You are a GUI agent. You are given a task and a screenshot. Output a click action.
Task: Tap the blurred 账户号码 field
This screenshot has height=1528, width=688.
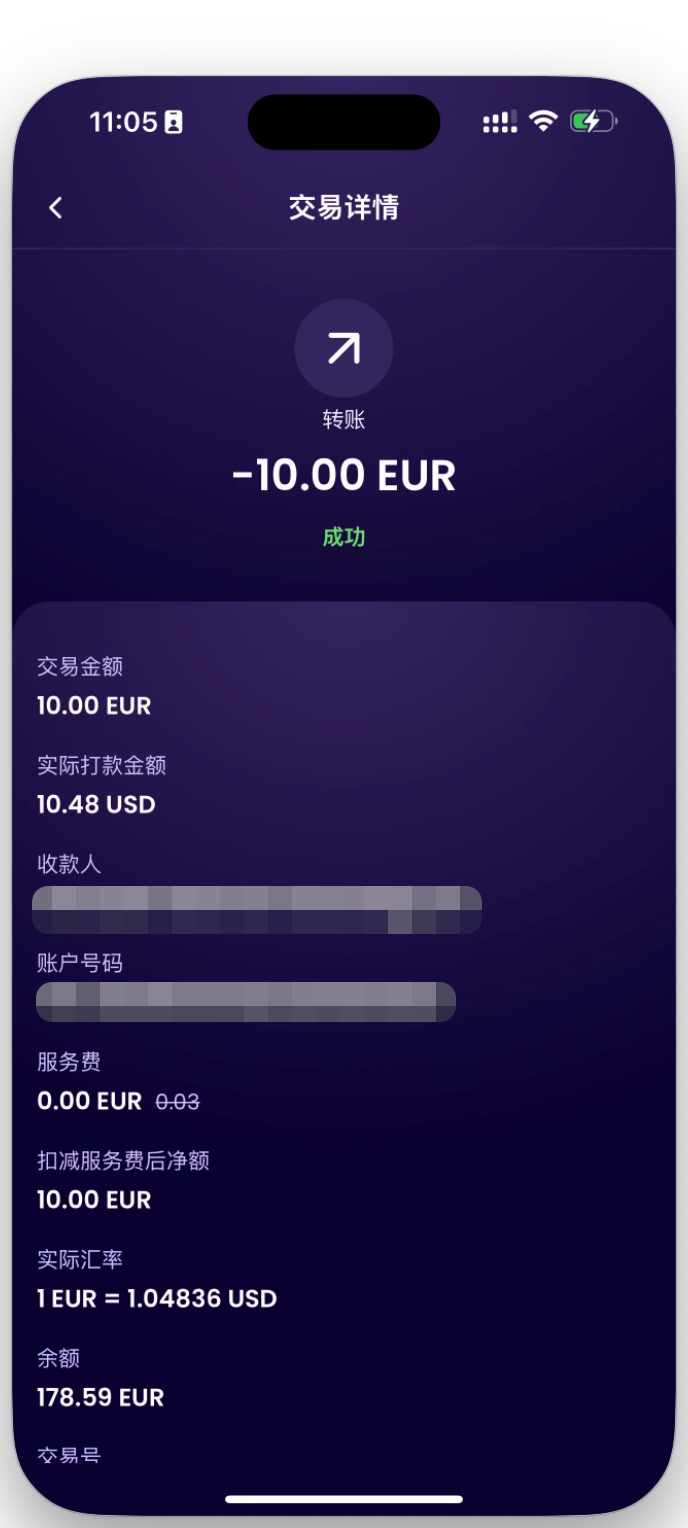tap(246, 1002)
